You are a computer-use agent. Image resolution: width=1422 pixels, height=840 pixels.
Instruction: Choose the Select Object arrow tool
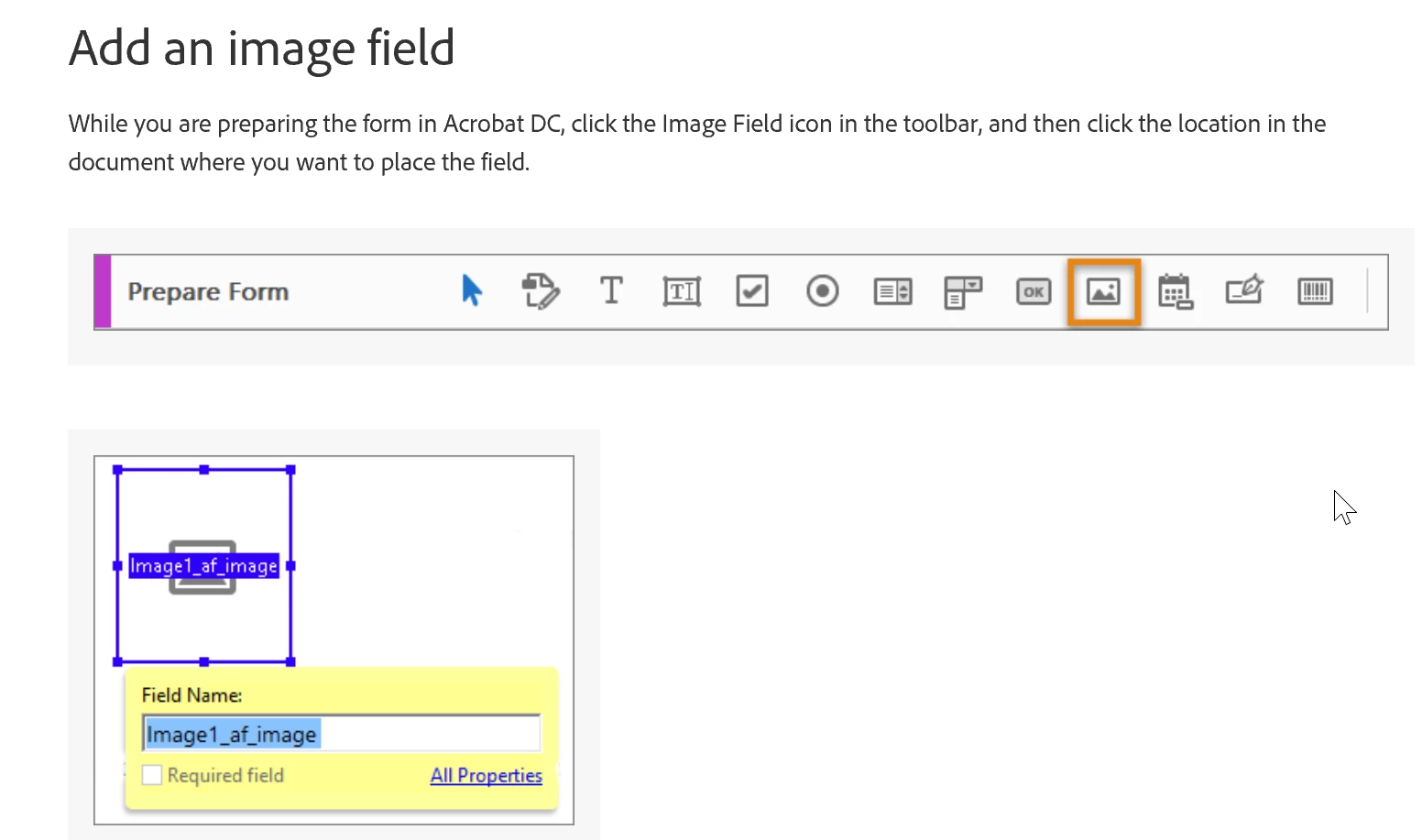(x=472, y=291)
